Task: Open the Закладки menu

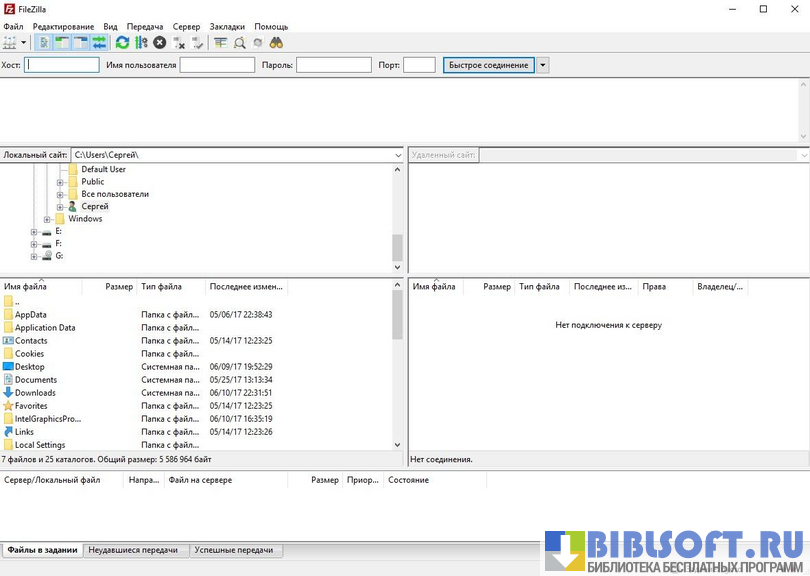Action: coord(227,27)
